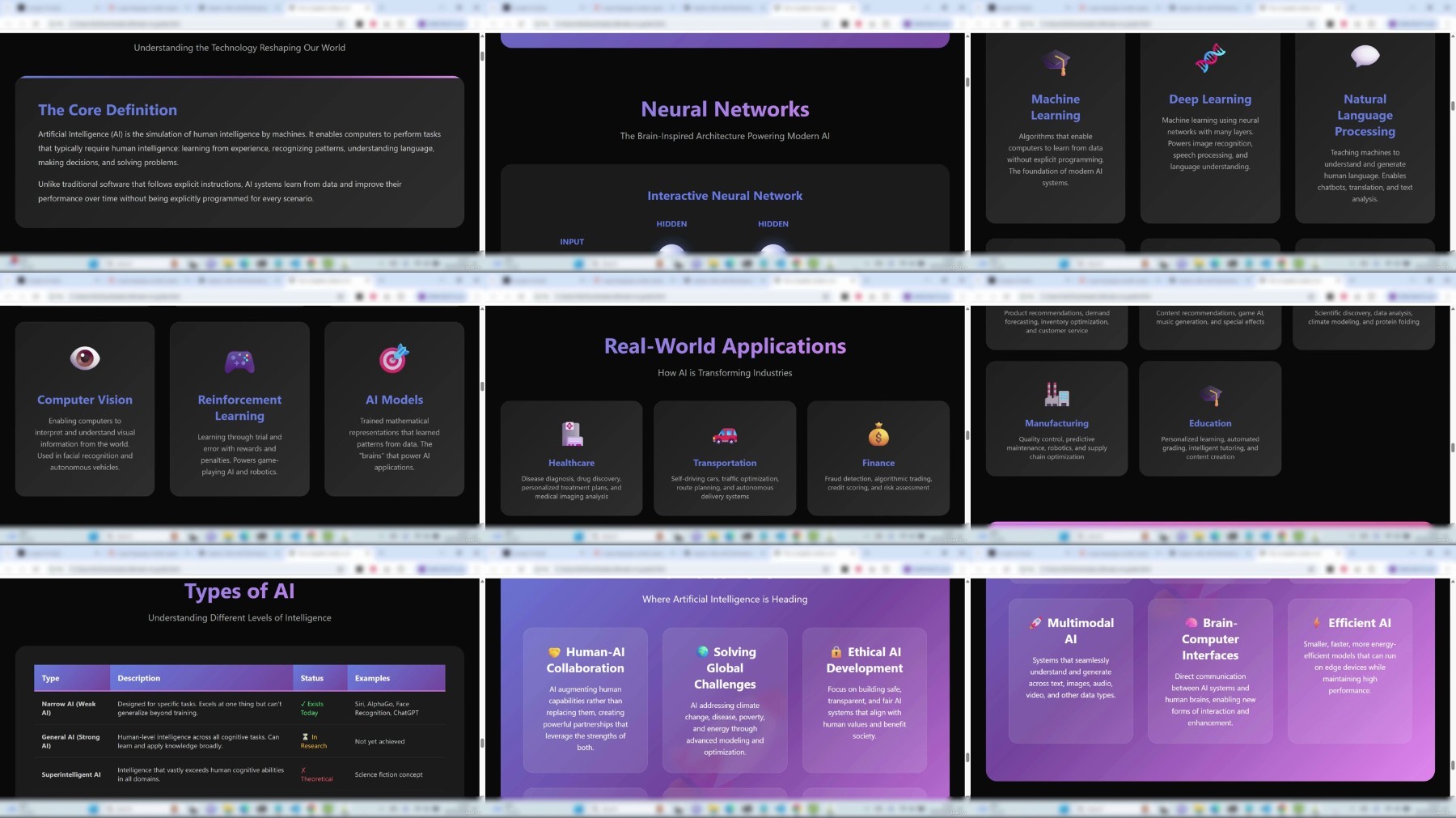Click 'The Brain-Inspired Architecture Powering Modern AI' subtitle
Image resolution: width=1456 pixels, height=818 pixels.
pyautogui.click(x=725, y=136)
